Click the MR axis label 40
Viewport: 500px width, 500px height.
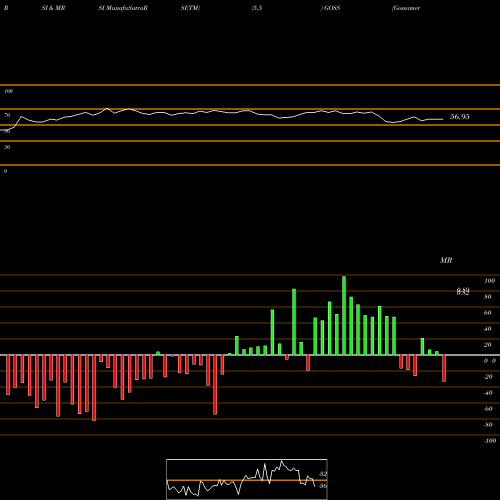[488, 329]
